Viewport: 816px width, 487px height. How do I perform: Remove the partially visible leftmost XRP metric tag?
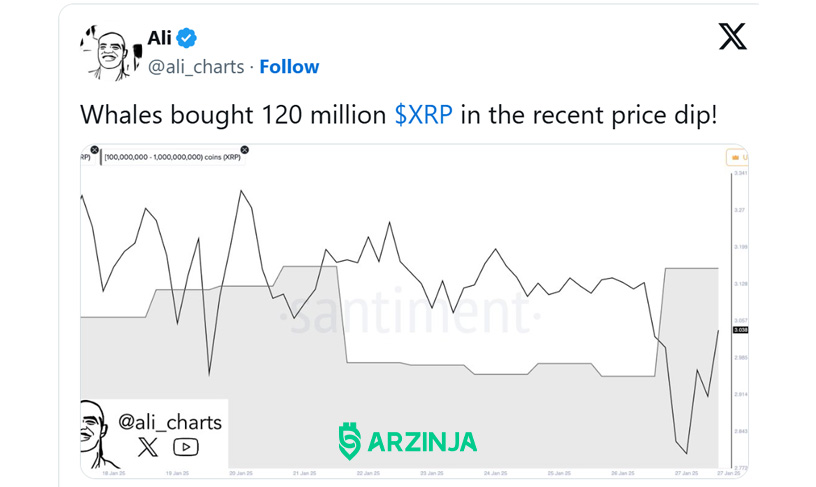94,150
